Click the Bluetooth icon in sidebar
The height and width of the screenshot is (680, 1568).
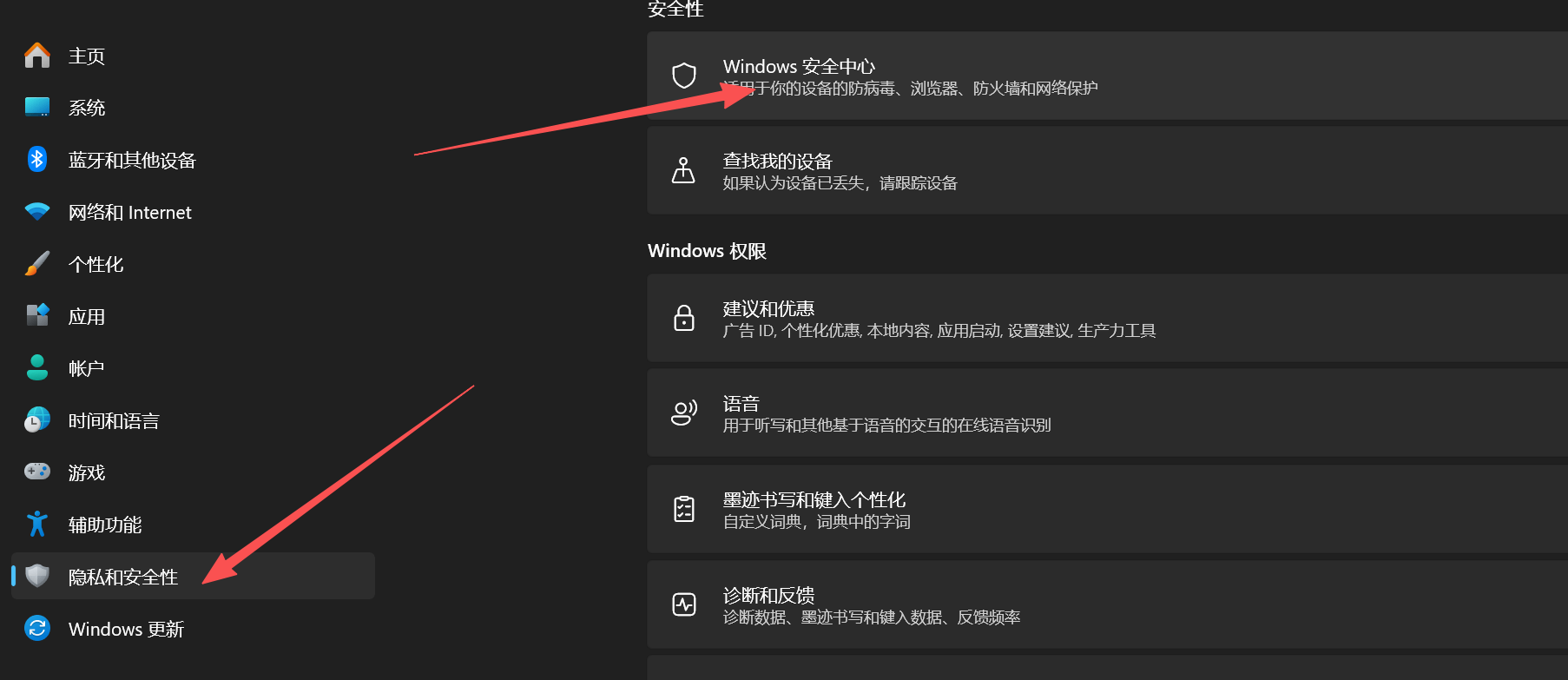(x=37, y=159)
